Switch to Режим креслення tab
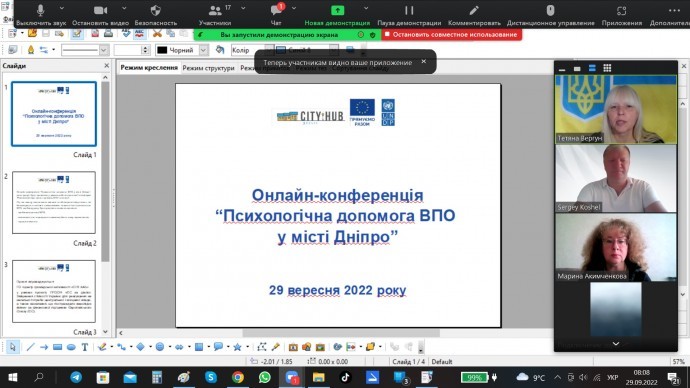Image resolution: width=690 pixels, height=388 pixels. click(149, 68)
